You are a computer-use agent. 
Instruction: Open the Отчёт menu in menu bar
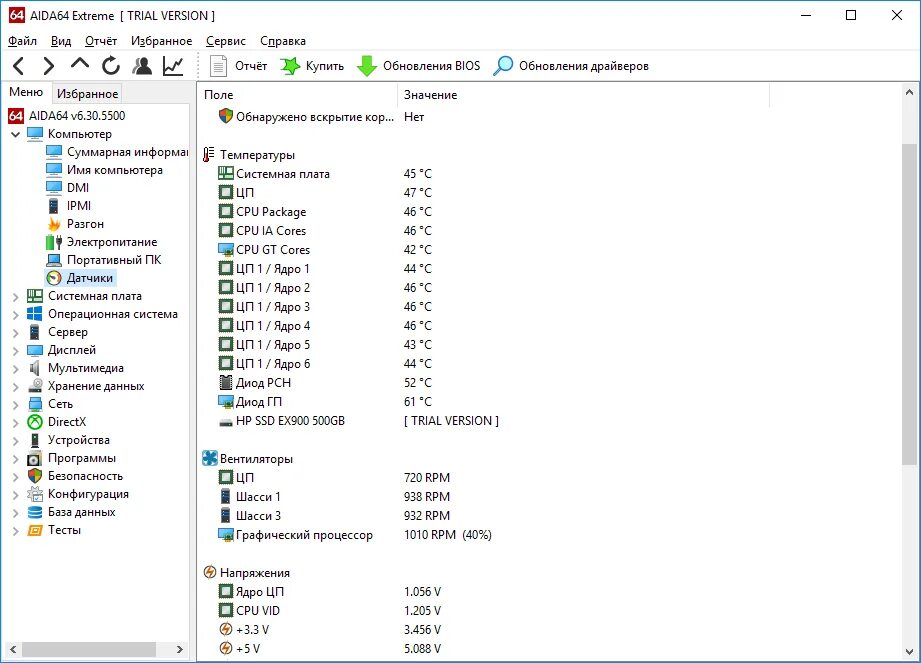tap(101, 41)
